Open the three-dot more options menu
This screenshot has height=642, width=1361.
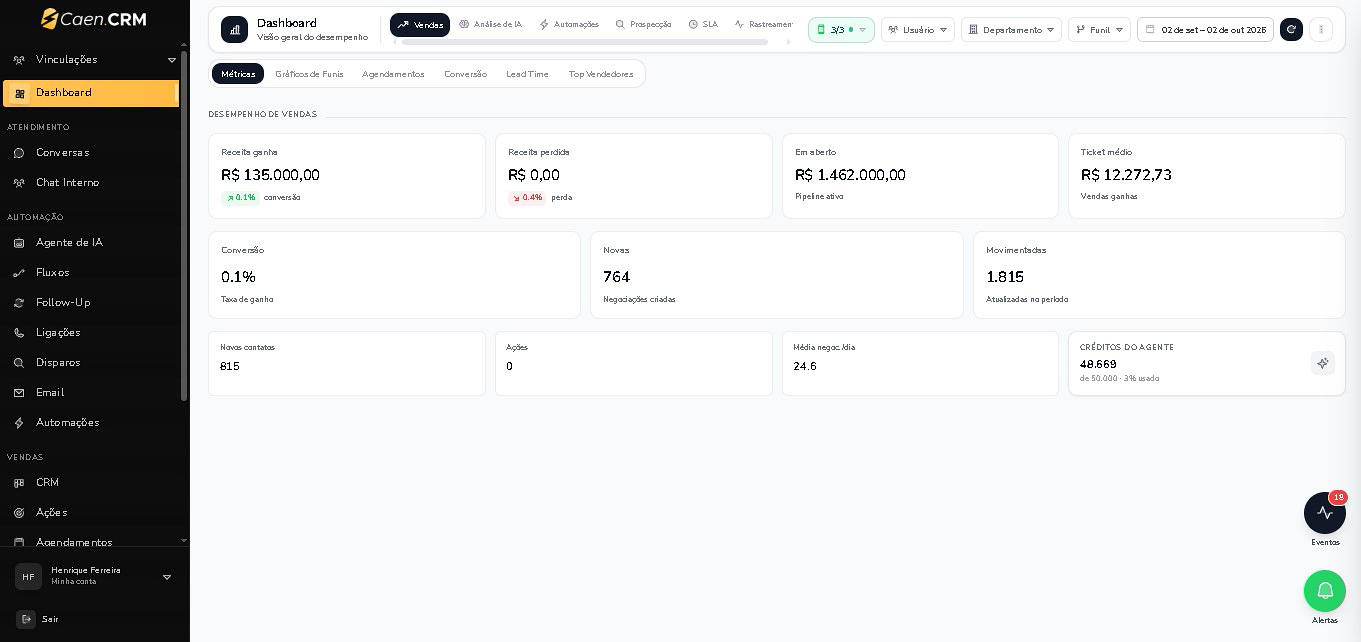click(x=1320, y=30)
